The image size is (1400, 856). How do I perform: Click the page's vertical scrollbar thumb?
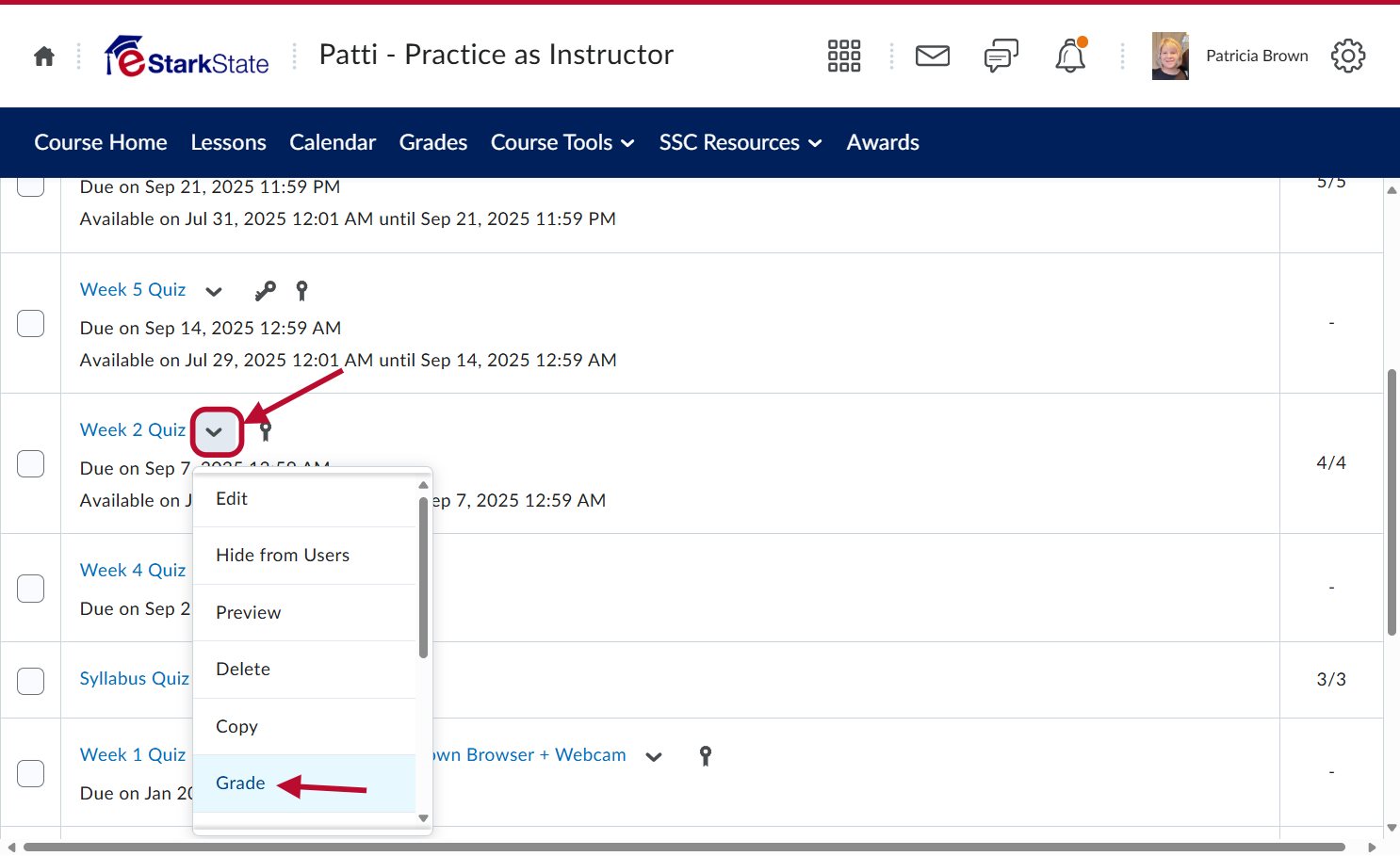click(1392, 503)
